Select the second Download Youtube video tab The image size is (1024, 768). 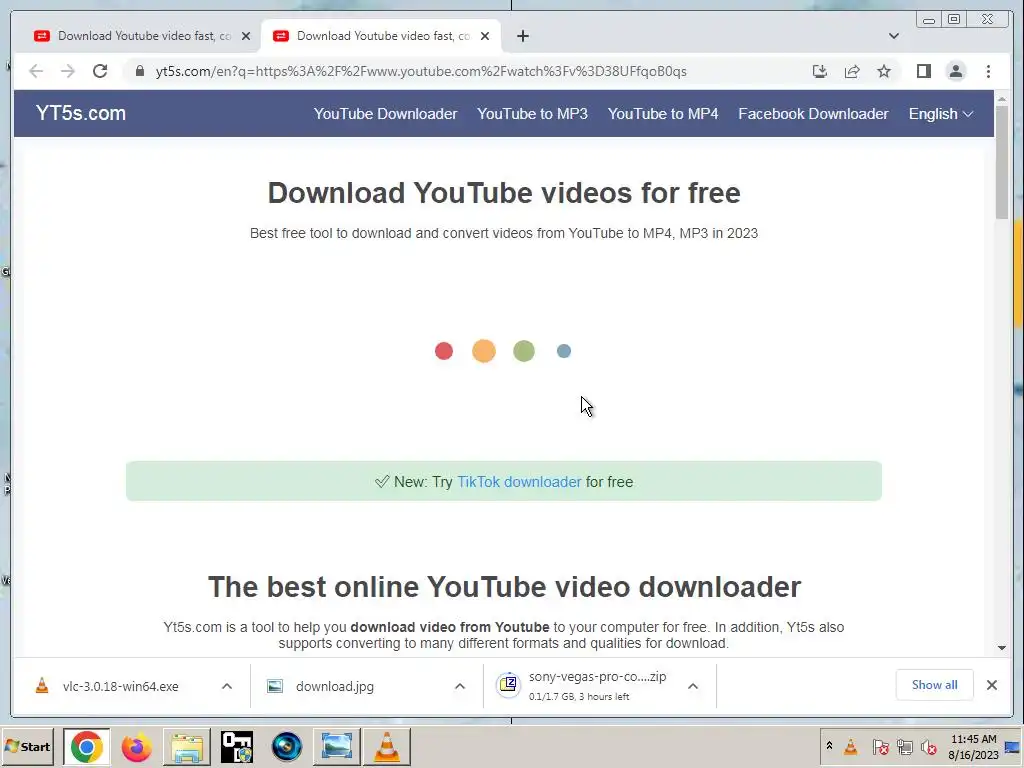(381, 36)
